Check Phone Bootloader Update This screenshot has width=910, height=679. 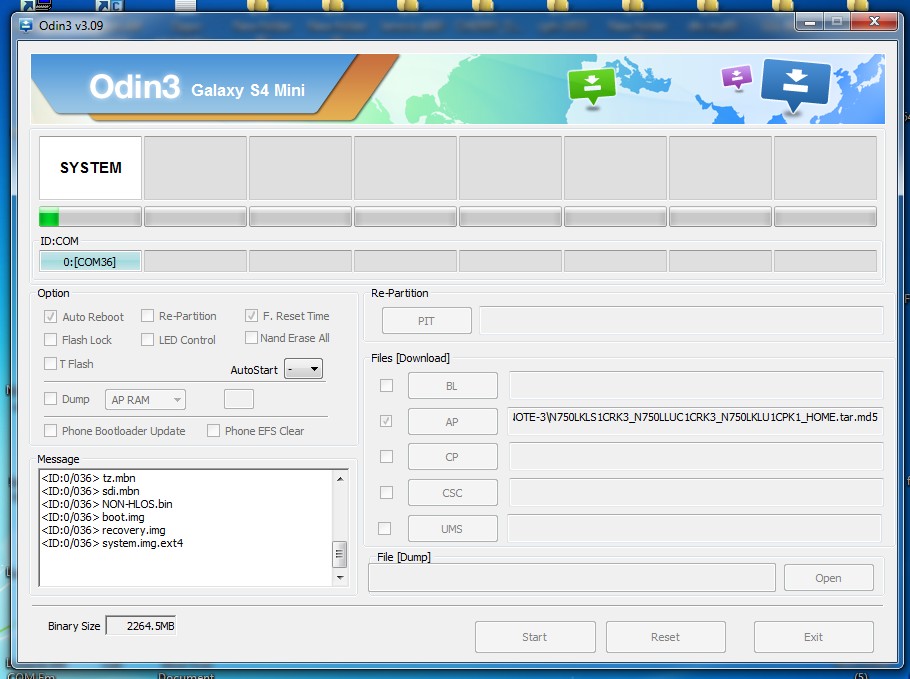50,431
